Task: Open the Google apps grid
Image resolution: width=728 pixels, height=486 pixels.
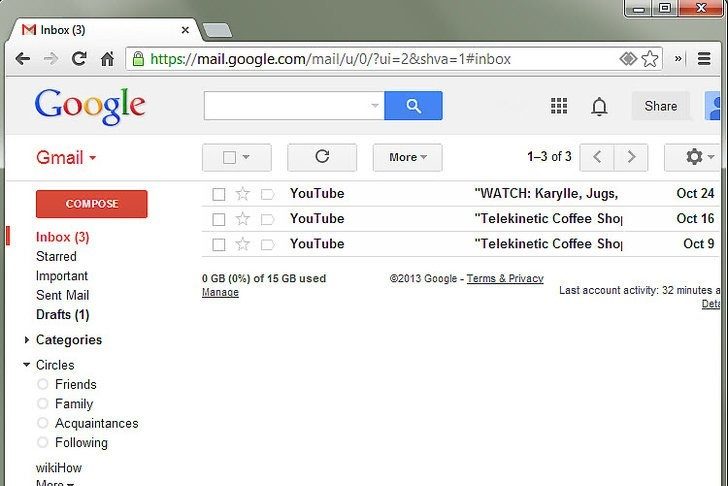Action: [x=559, y=106]
